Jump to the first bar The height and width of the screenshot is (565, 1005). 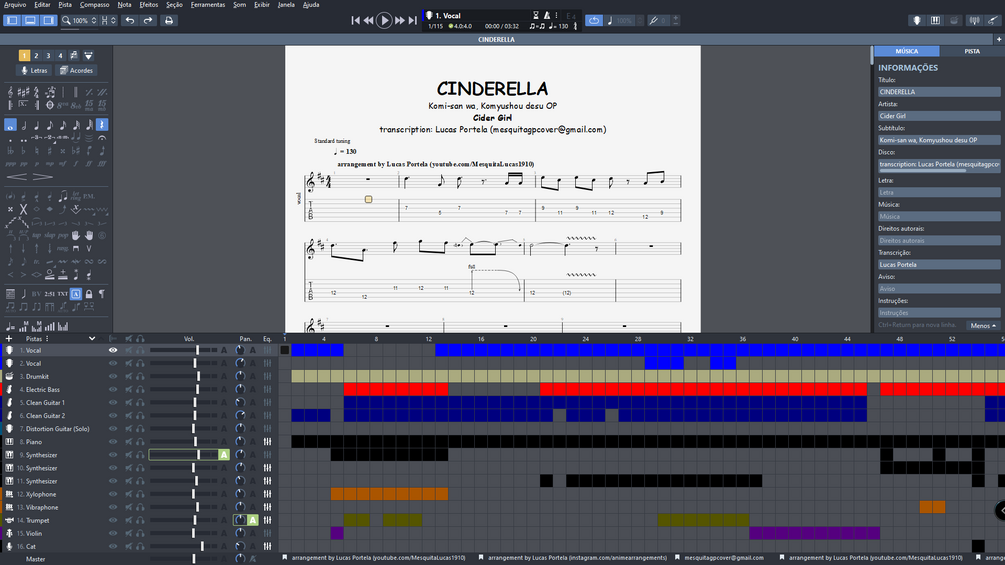[355, 20]
